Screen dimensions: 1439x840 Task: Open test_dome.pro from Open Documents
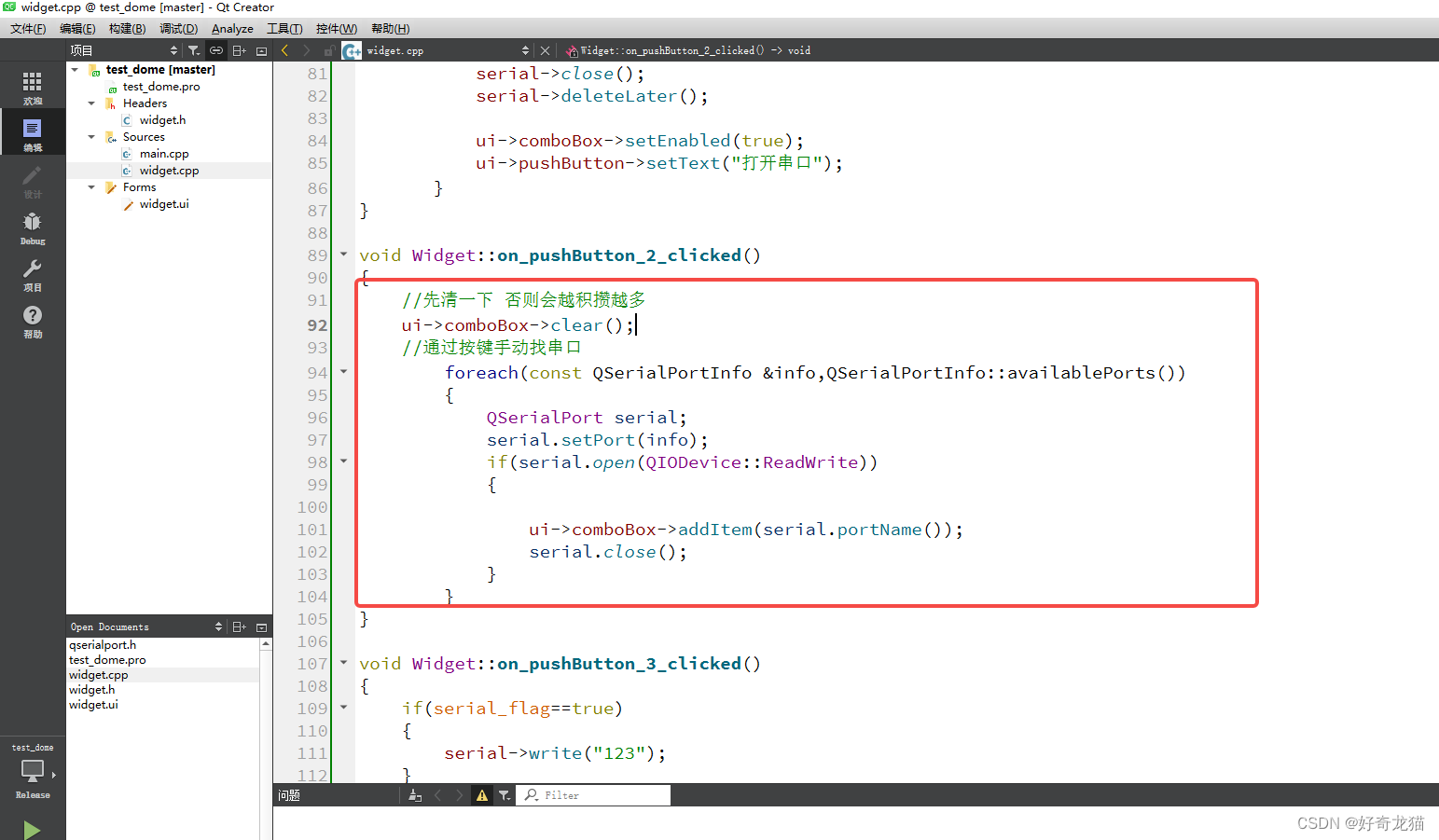[107, 660]
